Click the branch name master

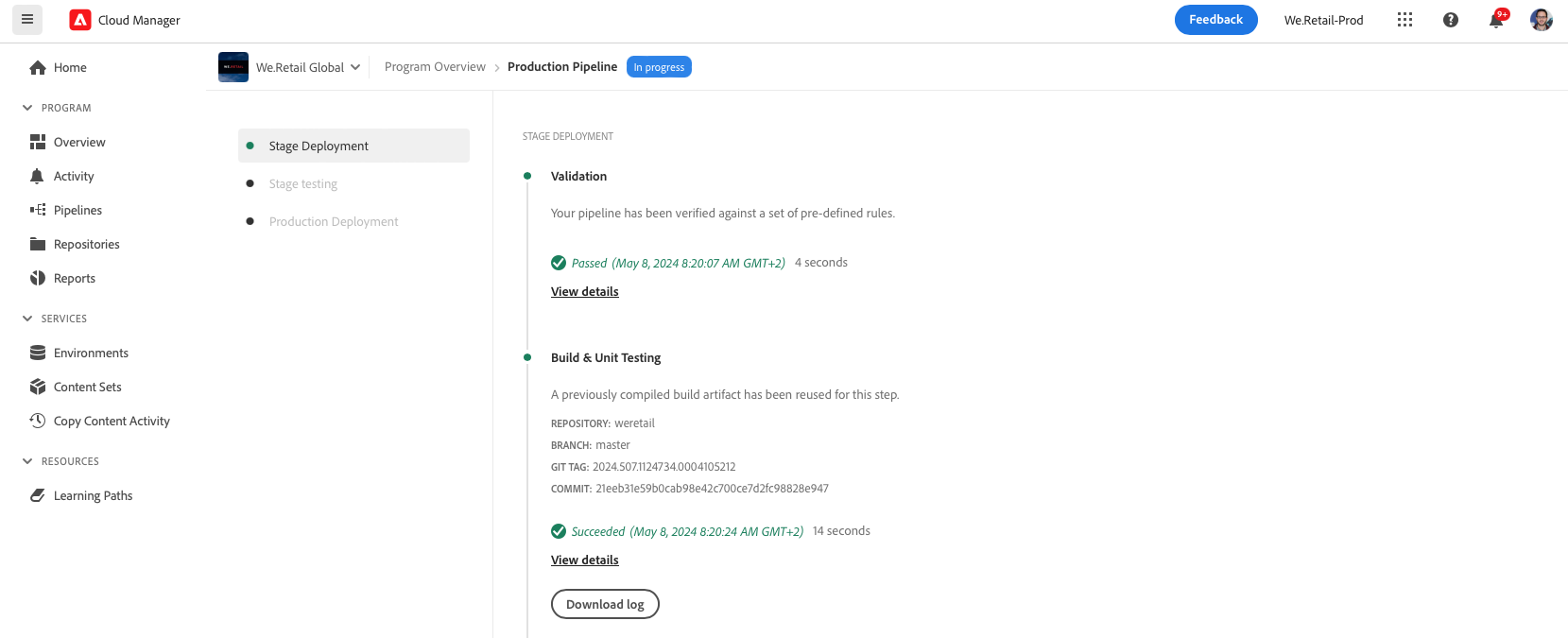pyautogui.click(x=612, y=445)
